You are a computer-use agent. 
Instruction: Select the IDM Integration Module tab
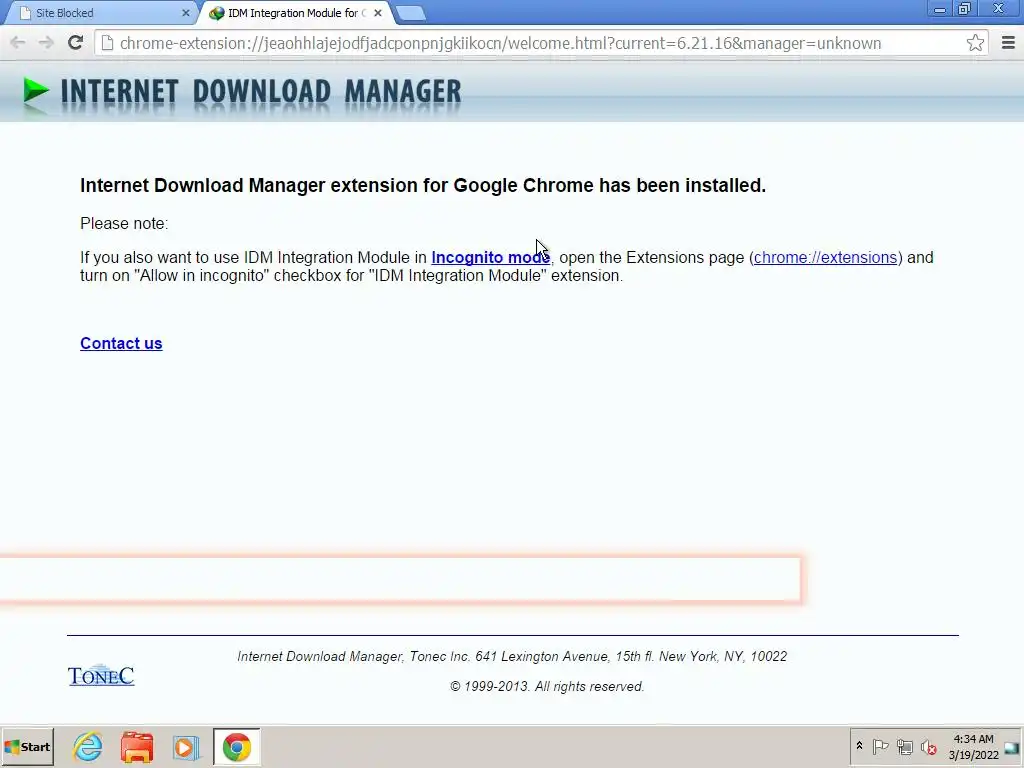click(x=296, y=13)
